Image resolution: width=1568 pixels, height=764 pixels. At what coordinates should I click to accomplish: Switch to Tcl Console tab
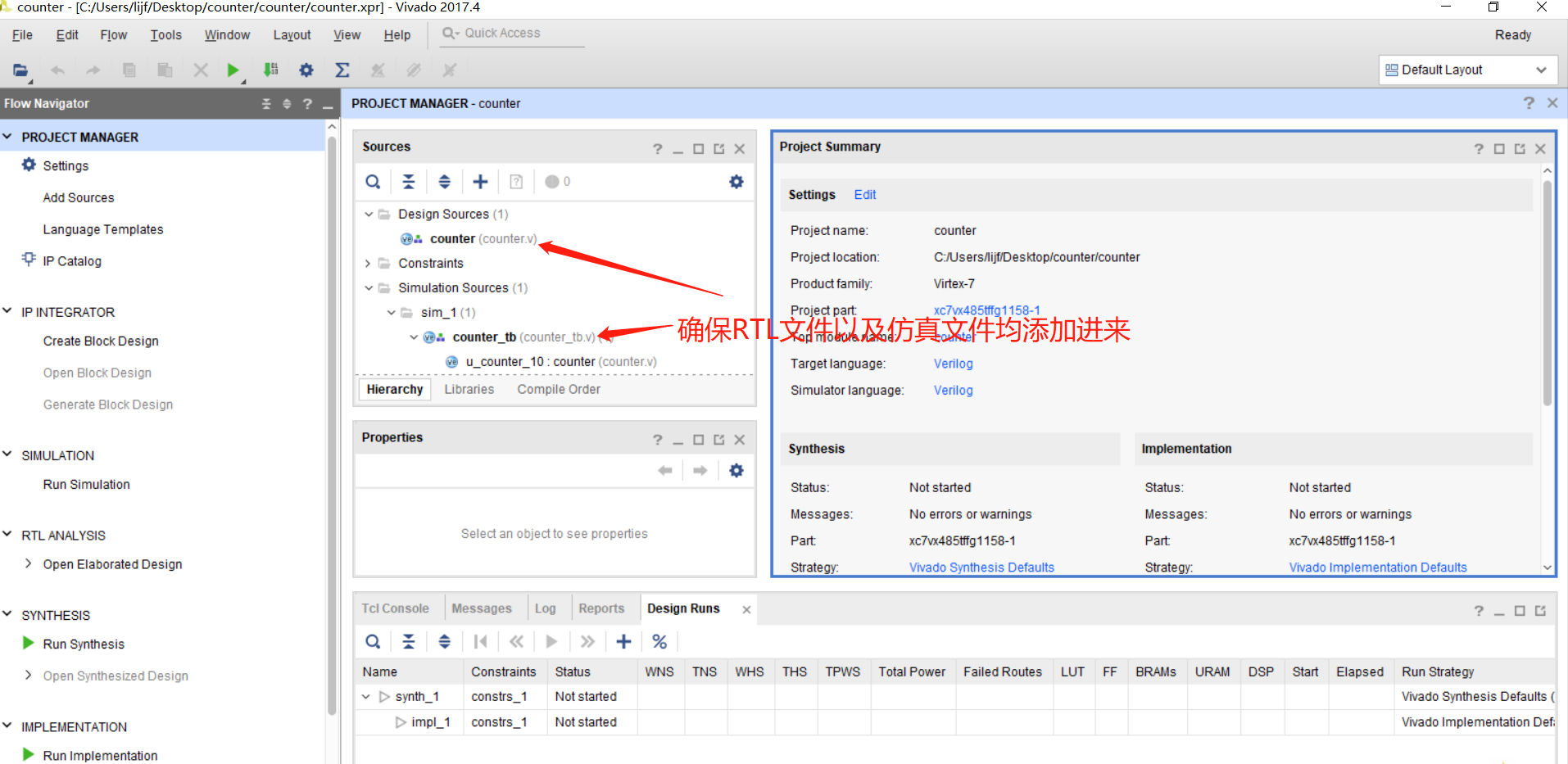396,608
